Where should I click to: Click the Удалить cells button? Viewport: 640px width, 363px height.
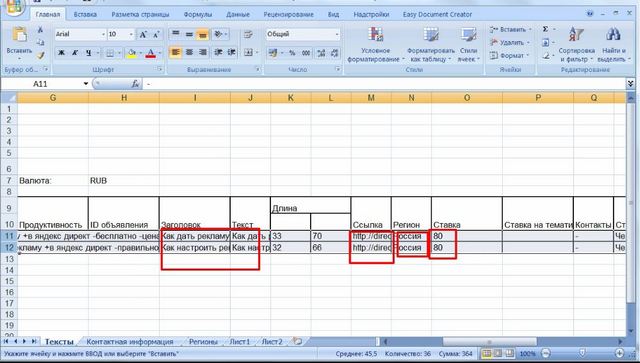tap(510, 42)
